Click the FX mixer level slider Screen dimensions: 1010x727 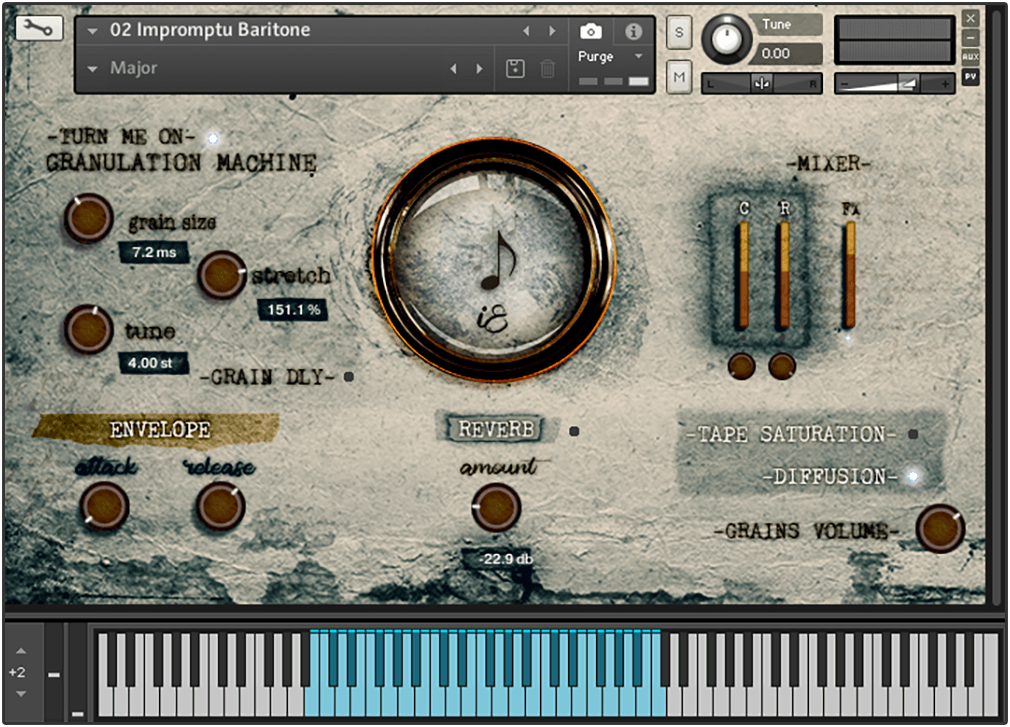point(850,275)
